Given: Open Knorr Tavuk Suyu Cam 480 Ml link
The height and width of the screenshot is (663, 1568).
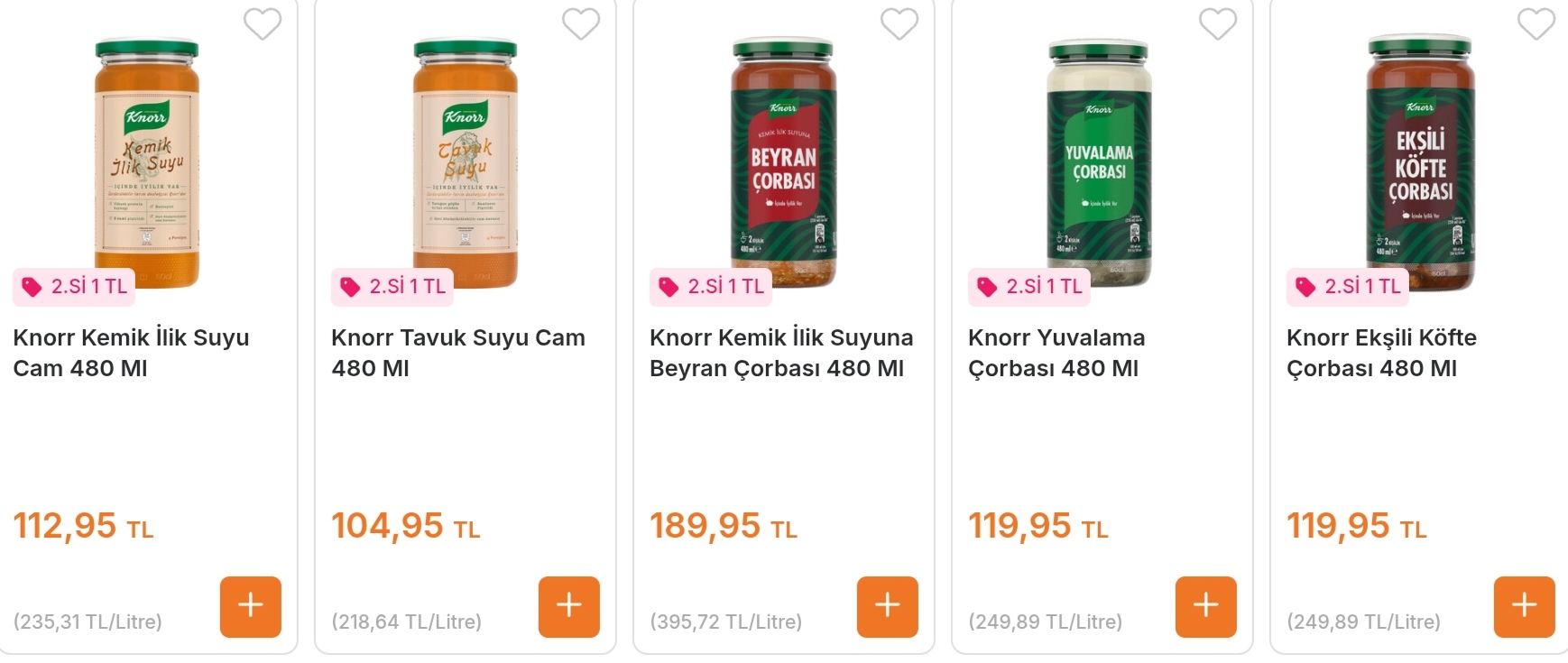Looking at the screenshot, I should 457,353.
